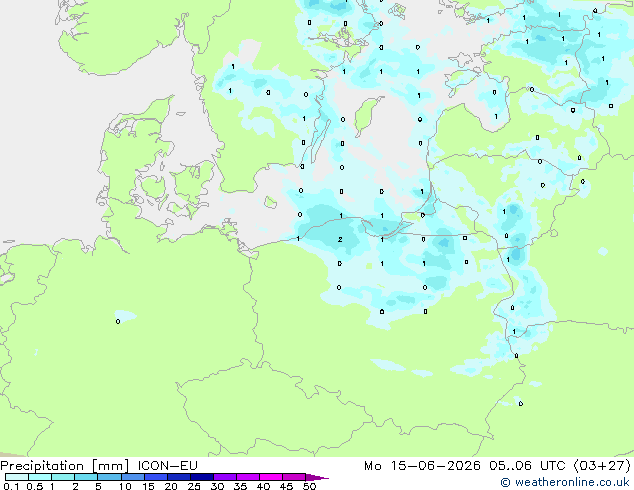Screen dimensions: 634x490
Task: Click the legend value "30"
Action: click(217, 486)
